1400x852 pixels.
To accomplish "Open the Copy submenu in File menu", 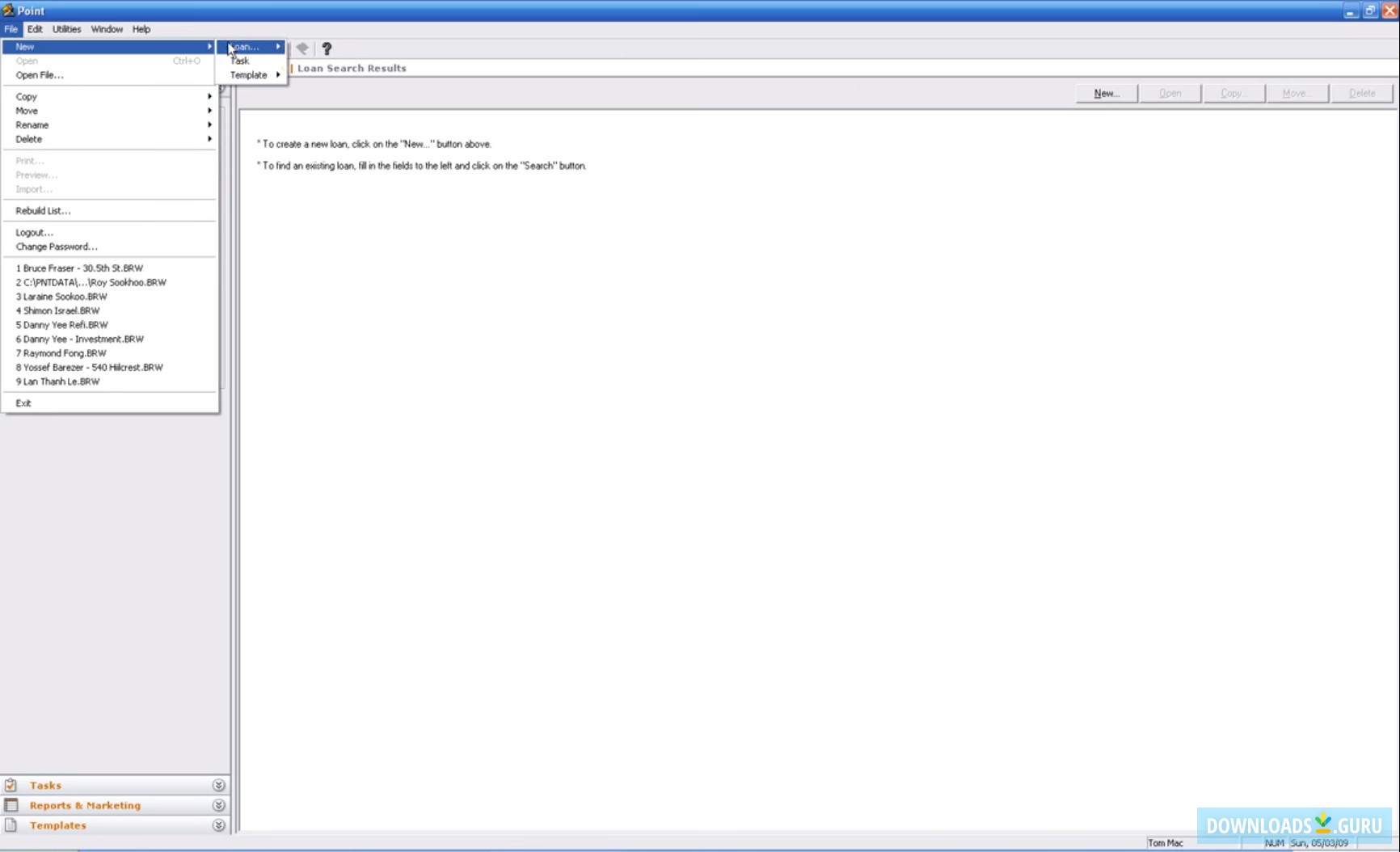I will [x=110, y=96].
